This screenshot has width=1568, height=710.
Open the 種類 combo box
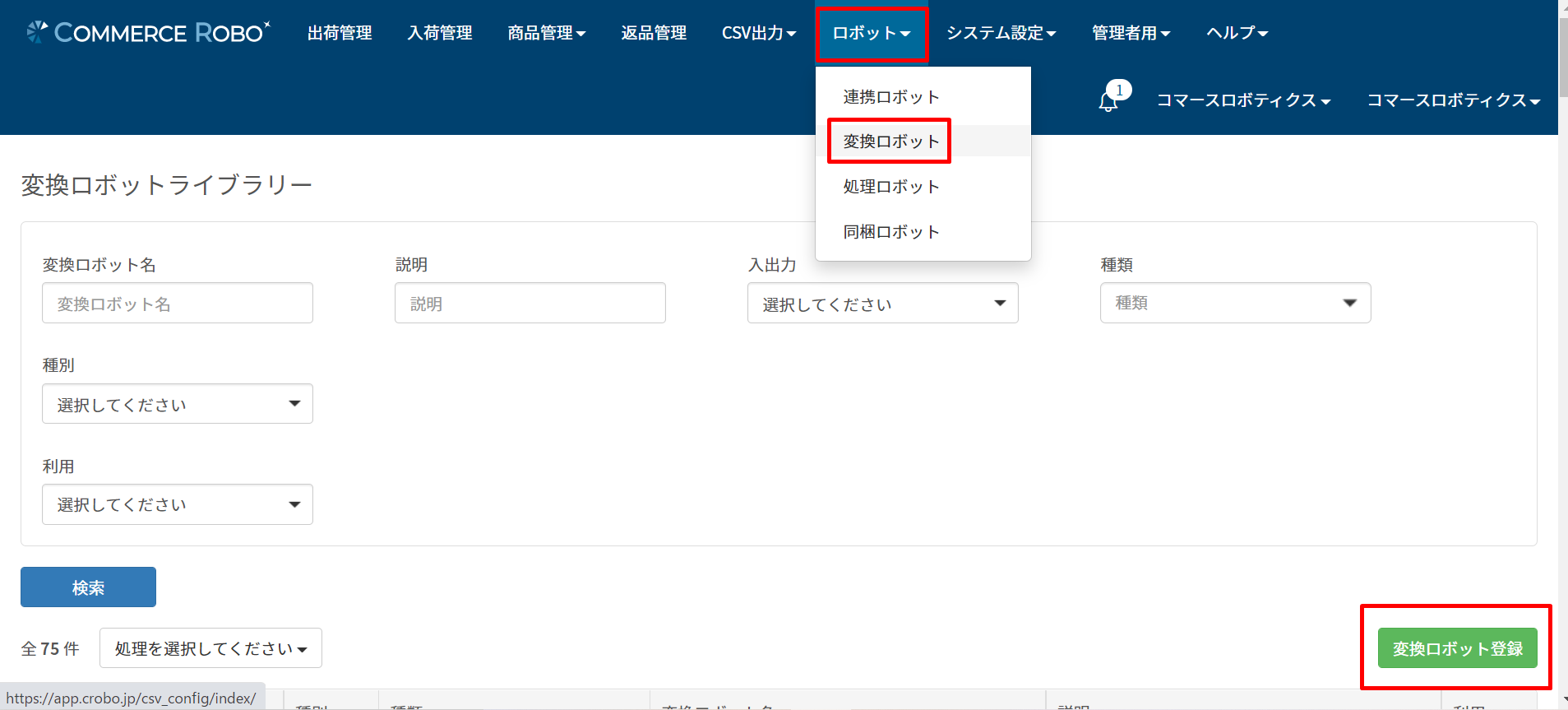click(1236, 303)
